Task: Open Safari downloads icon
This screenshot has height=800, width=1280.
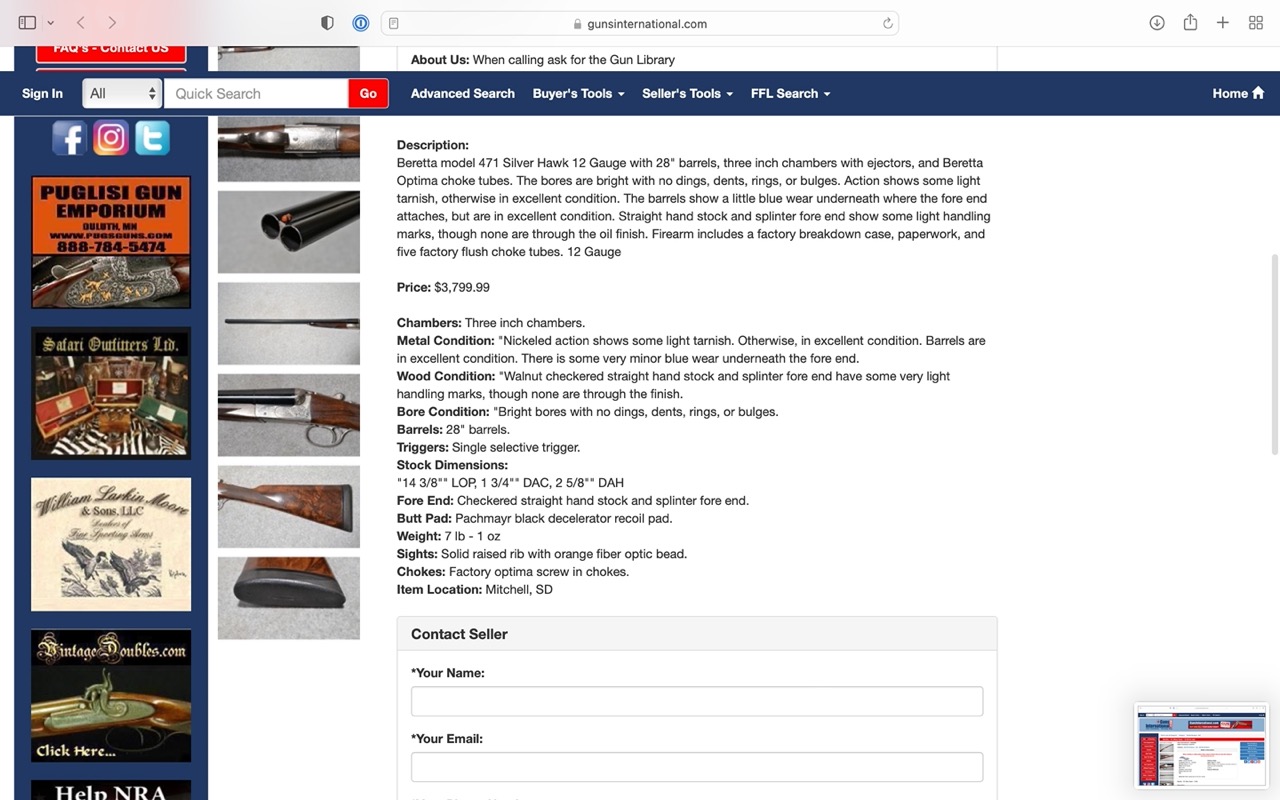Action: pos(1157,23)
